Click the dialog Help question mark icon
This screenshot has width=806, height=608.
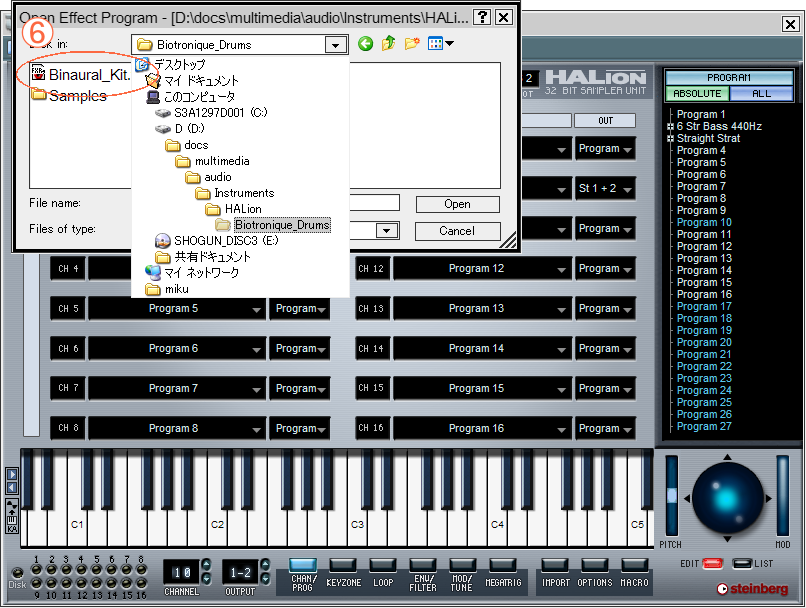click(482, 17)
